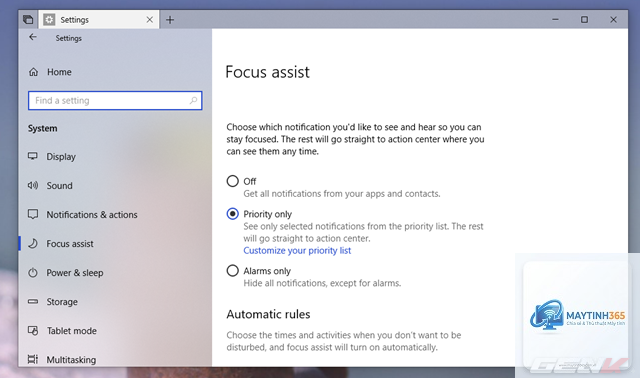Open Customize your priority list link
This screenshot has height=378, width=640.
[x=297, y=251]
